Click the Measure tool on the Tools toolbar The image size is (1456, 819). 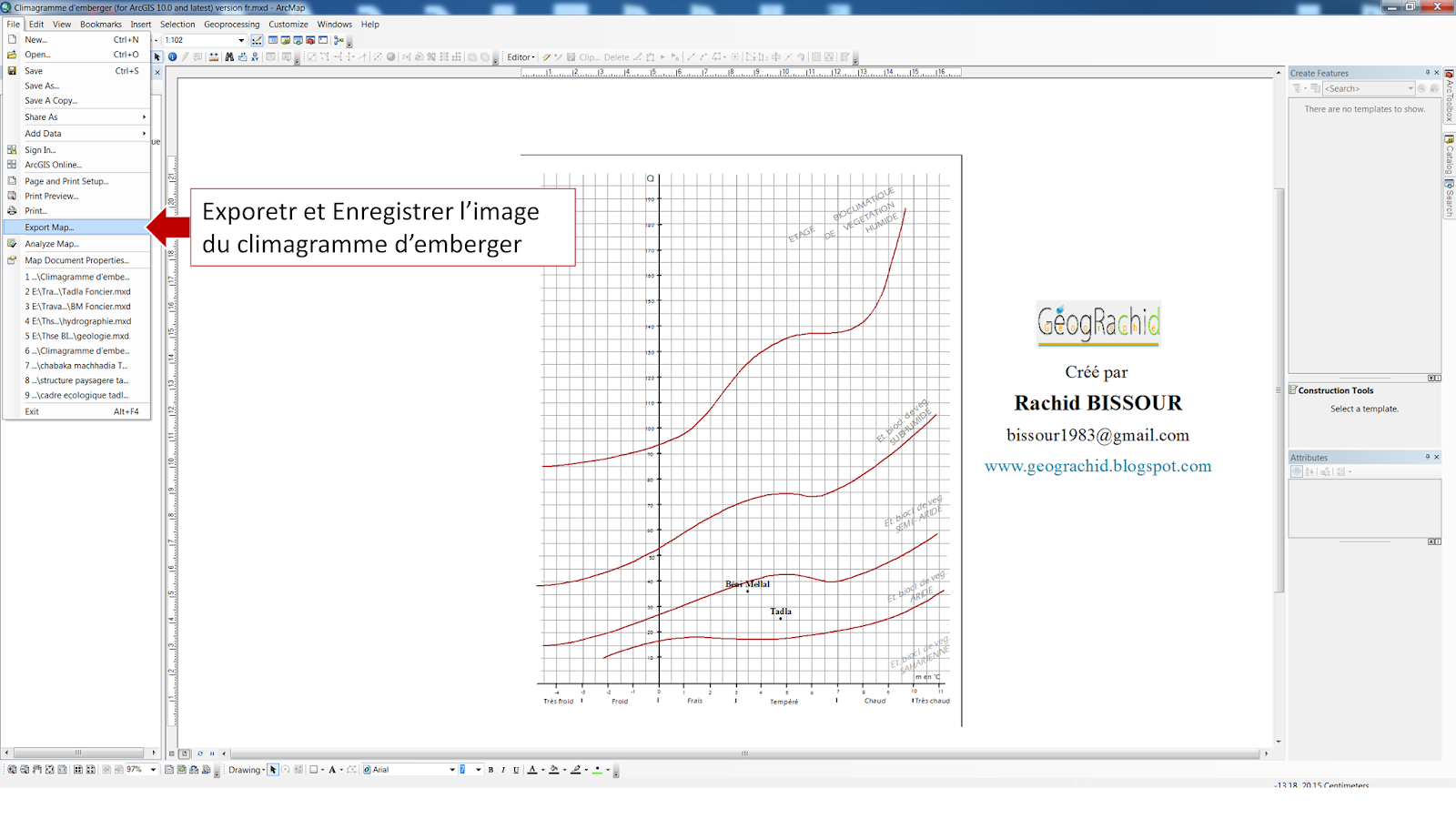pyautogui.click(x=213, y=57)
